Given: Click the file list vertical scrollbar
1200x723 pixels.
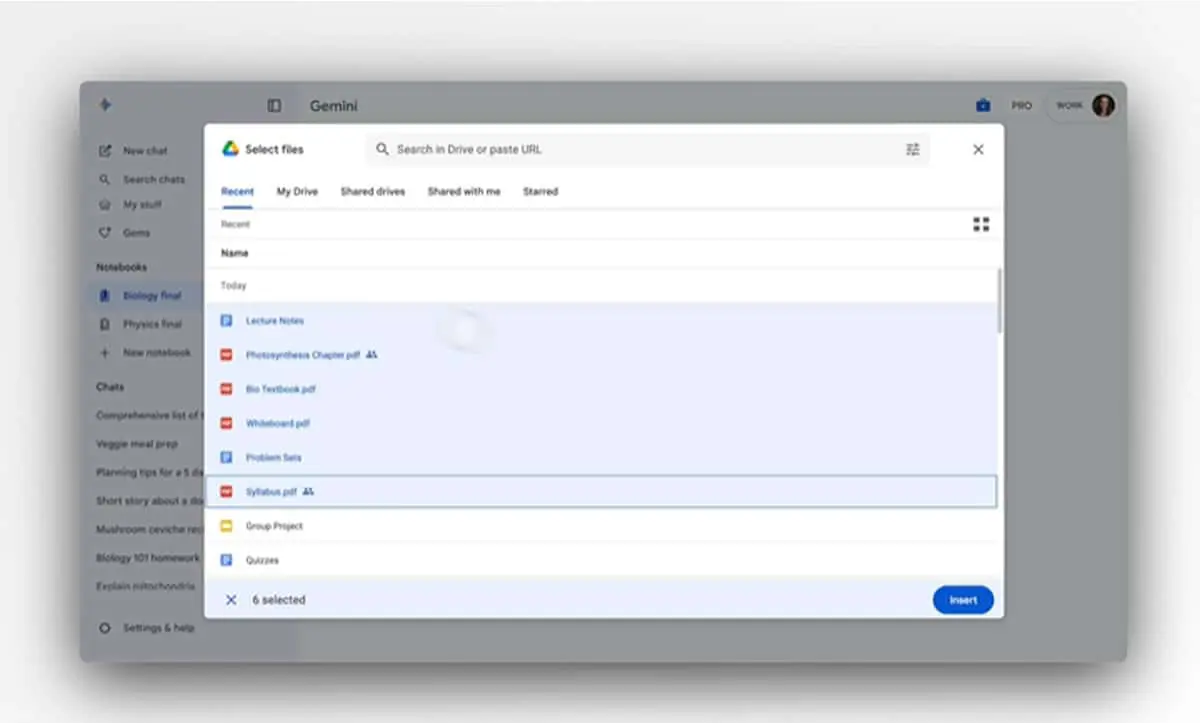Looking at the screenshot, I should (1000, 300).
